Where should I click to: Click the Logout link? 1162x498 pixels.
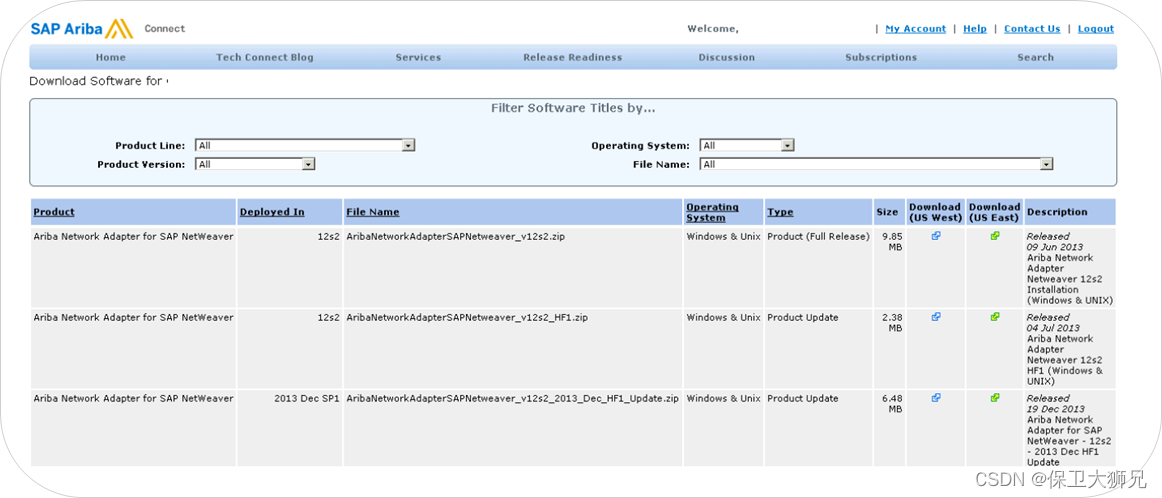click(1095, 29)
